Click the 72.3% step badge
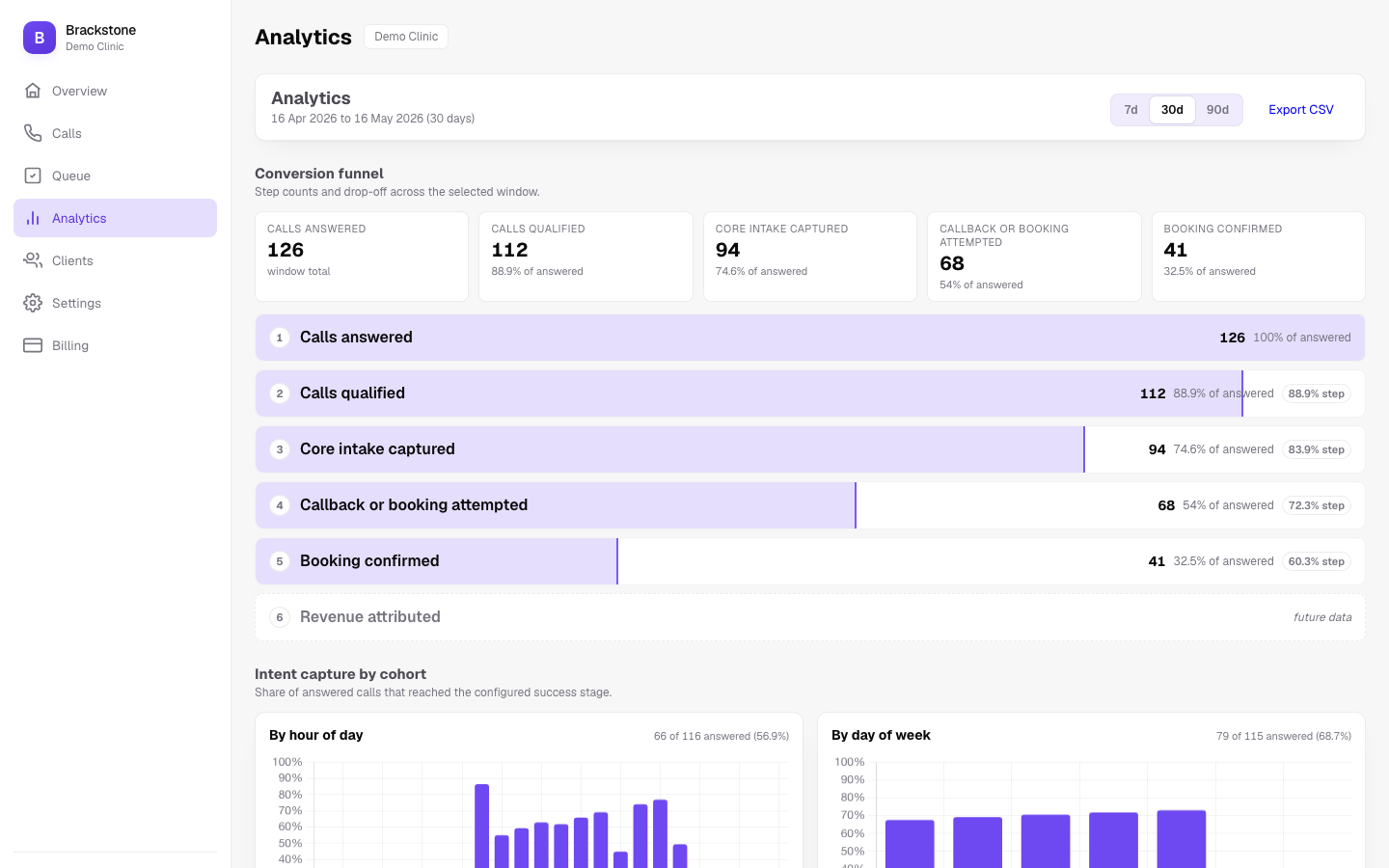Viewport: 1389px width, 868px height. point(1317,505)
